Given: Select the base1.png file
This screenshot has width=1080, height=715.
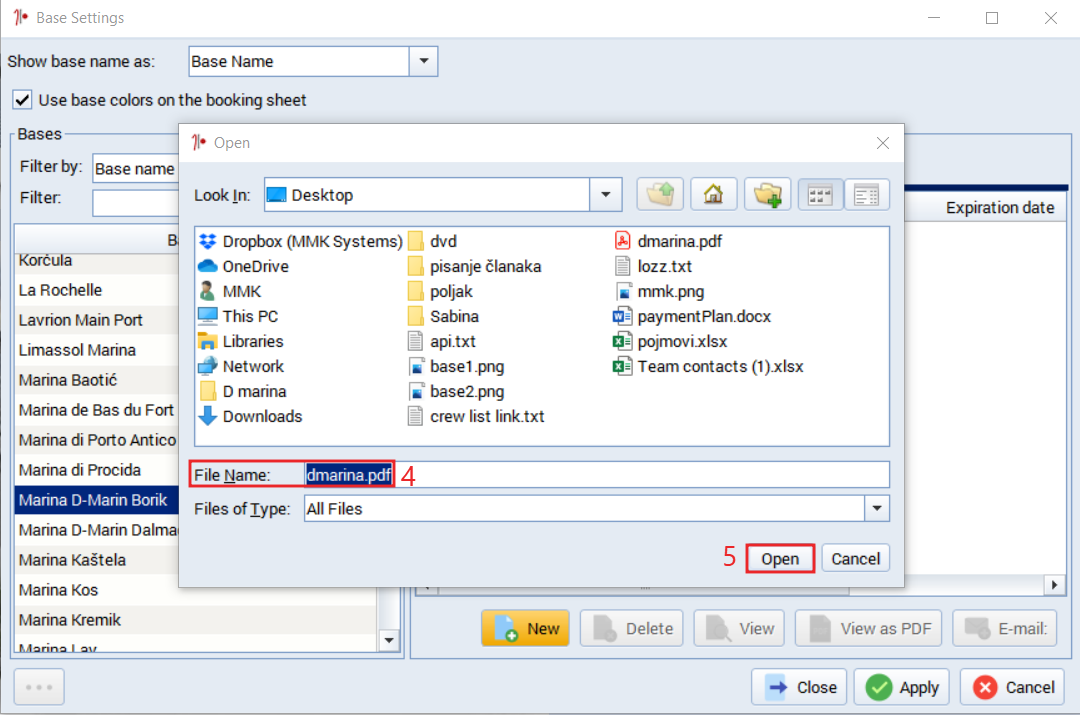Looking at the screenshot, I should click(456, 366).
